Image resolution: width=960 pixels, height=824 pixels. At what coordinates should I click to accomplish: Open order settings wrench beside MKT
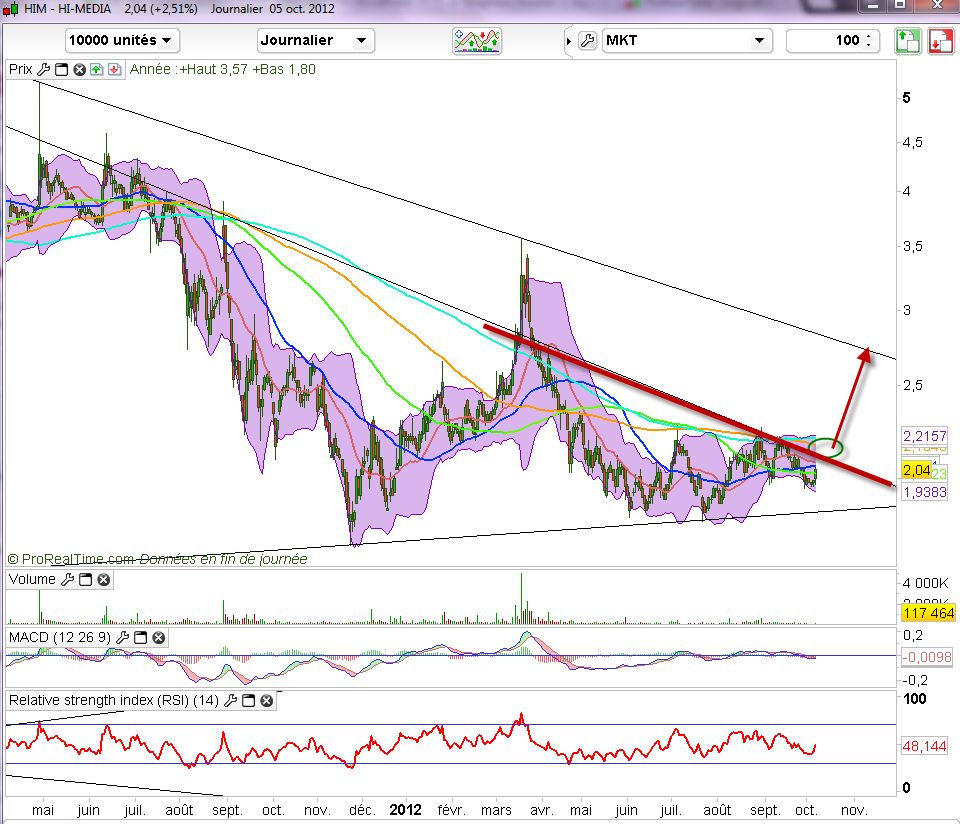coord(587,41)
